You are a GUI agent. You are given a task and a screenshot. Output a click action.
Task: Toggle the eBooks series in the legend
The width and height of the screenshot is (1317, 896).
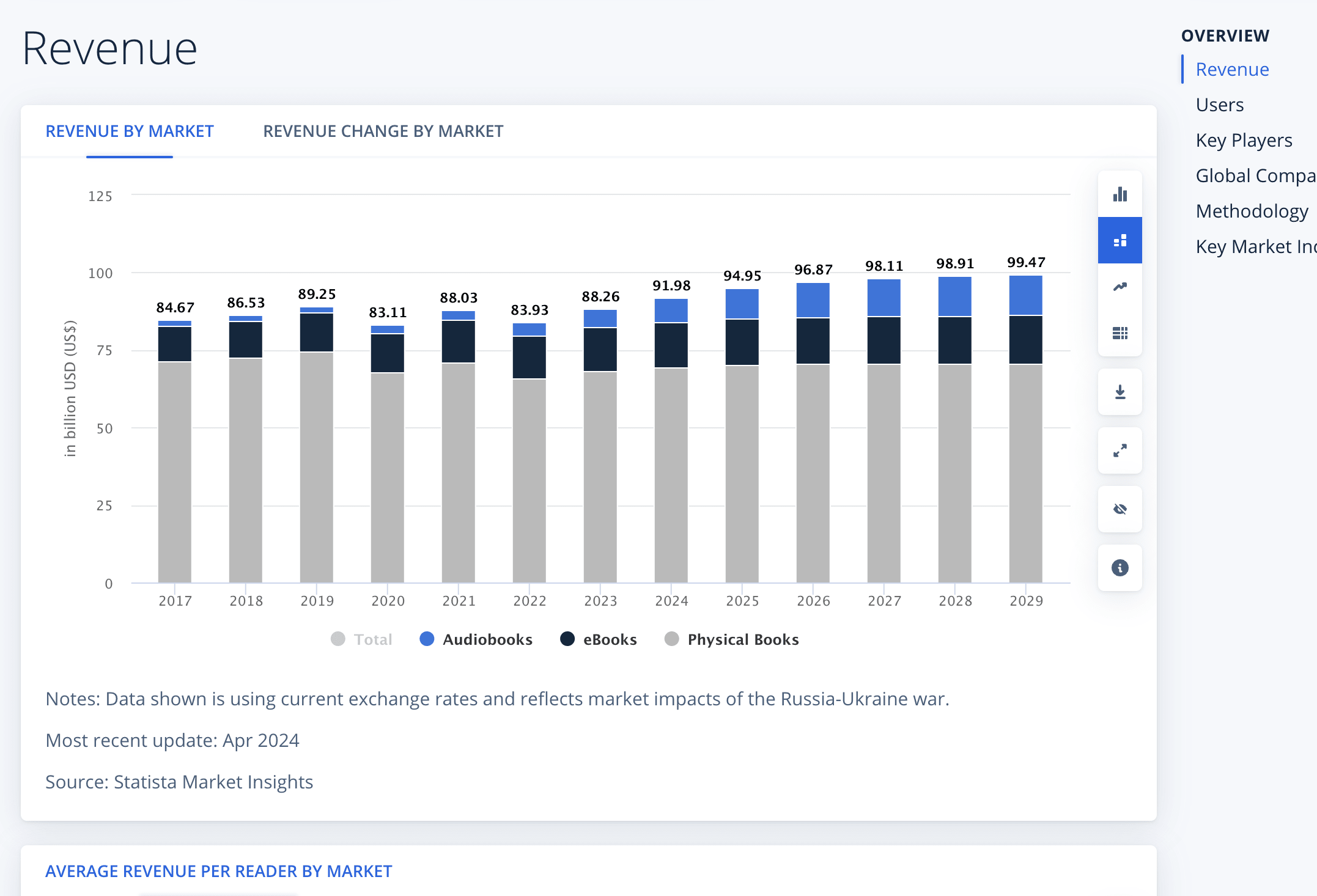point(598,639)
